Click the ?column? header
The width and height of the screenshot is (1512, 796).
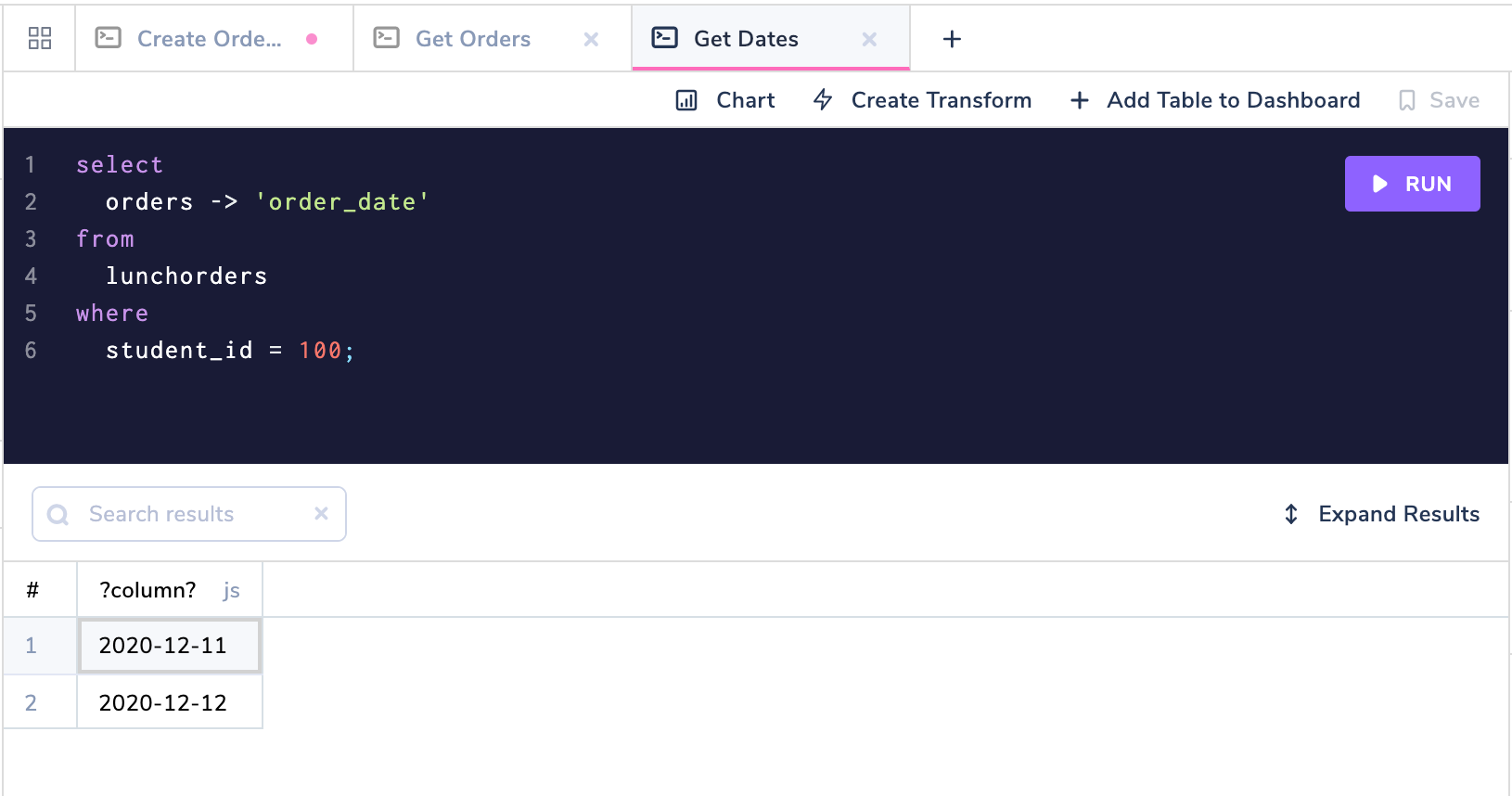(x=148, y=590)
